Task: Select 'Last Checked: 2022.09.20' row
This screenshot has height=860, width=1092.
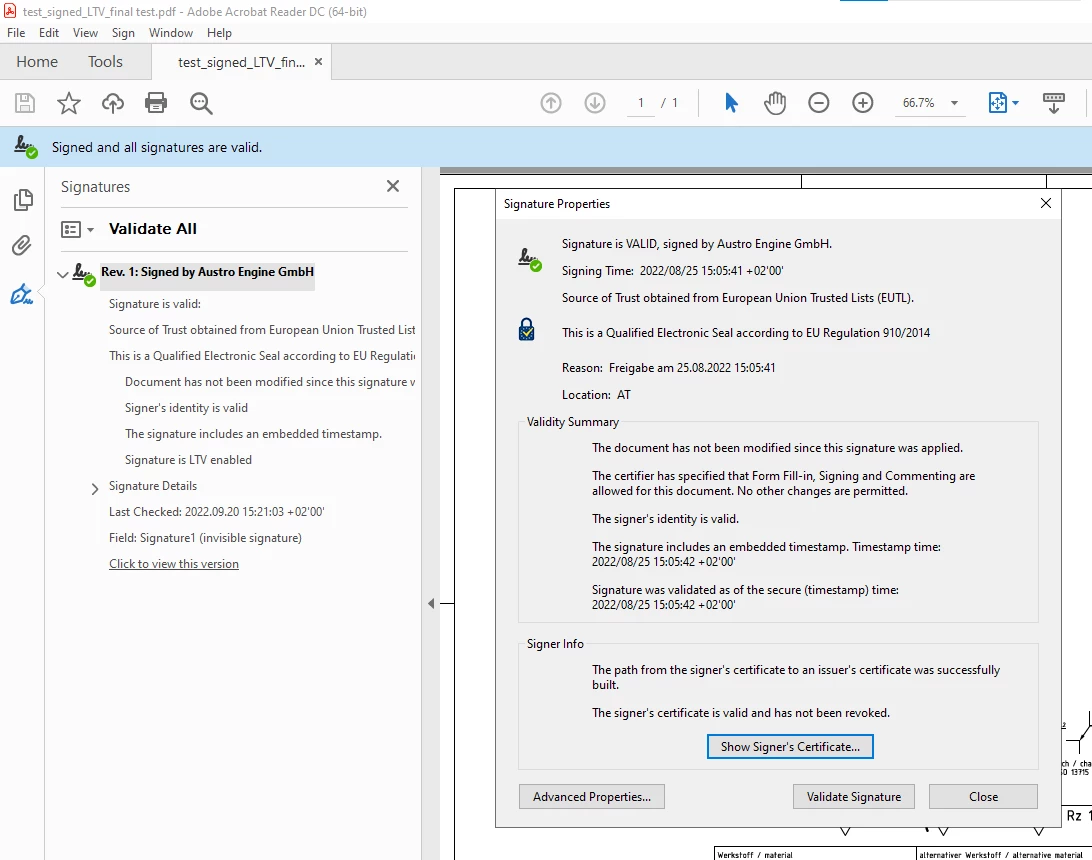Action: click(x=216, y=512)
